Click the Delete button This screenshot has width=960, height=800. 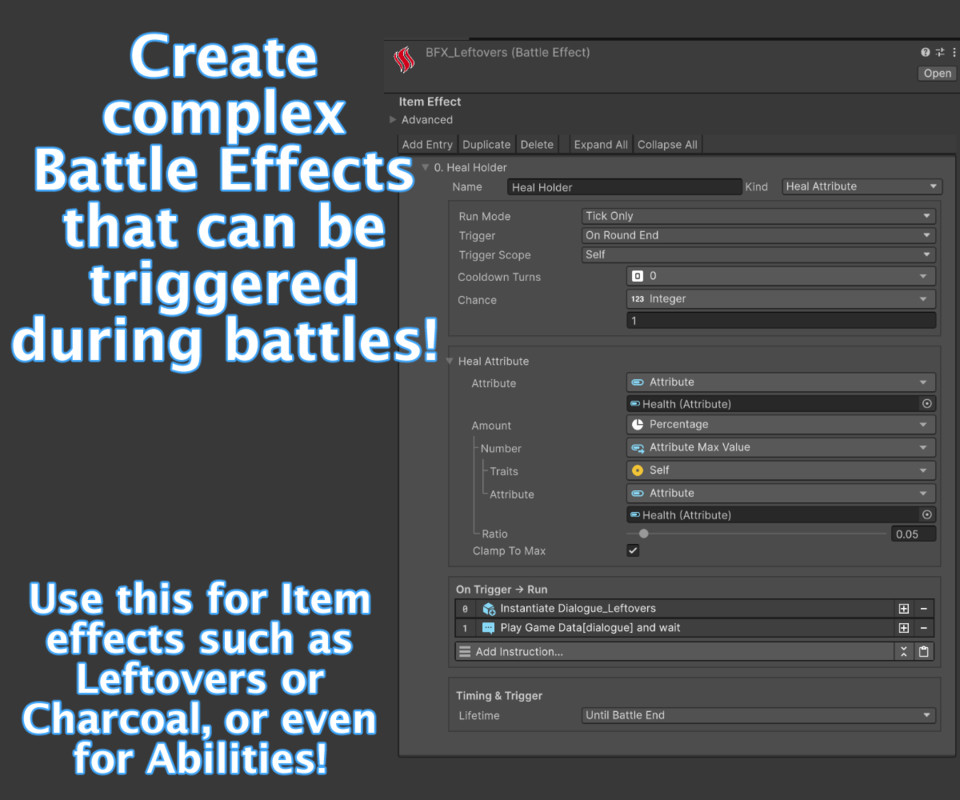click(537, 144)
